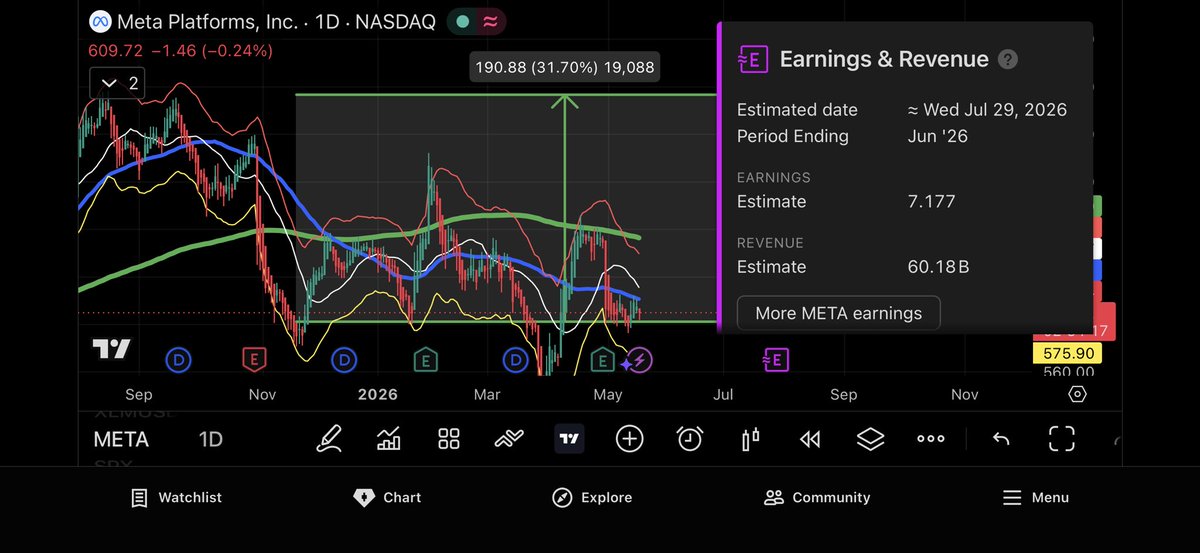
Task: Tap the More META earnings button
Action: 838,313
